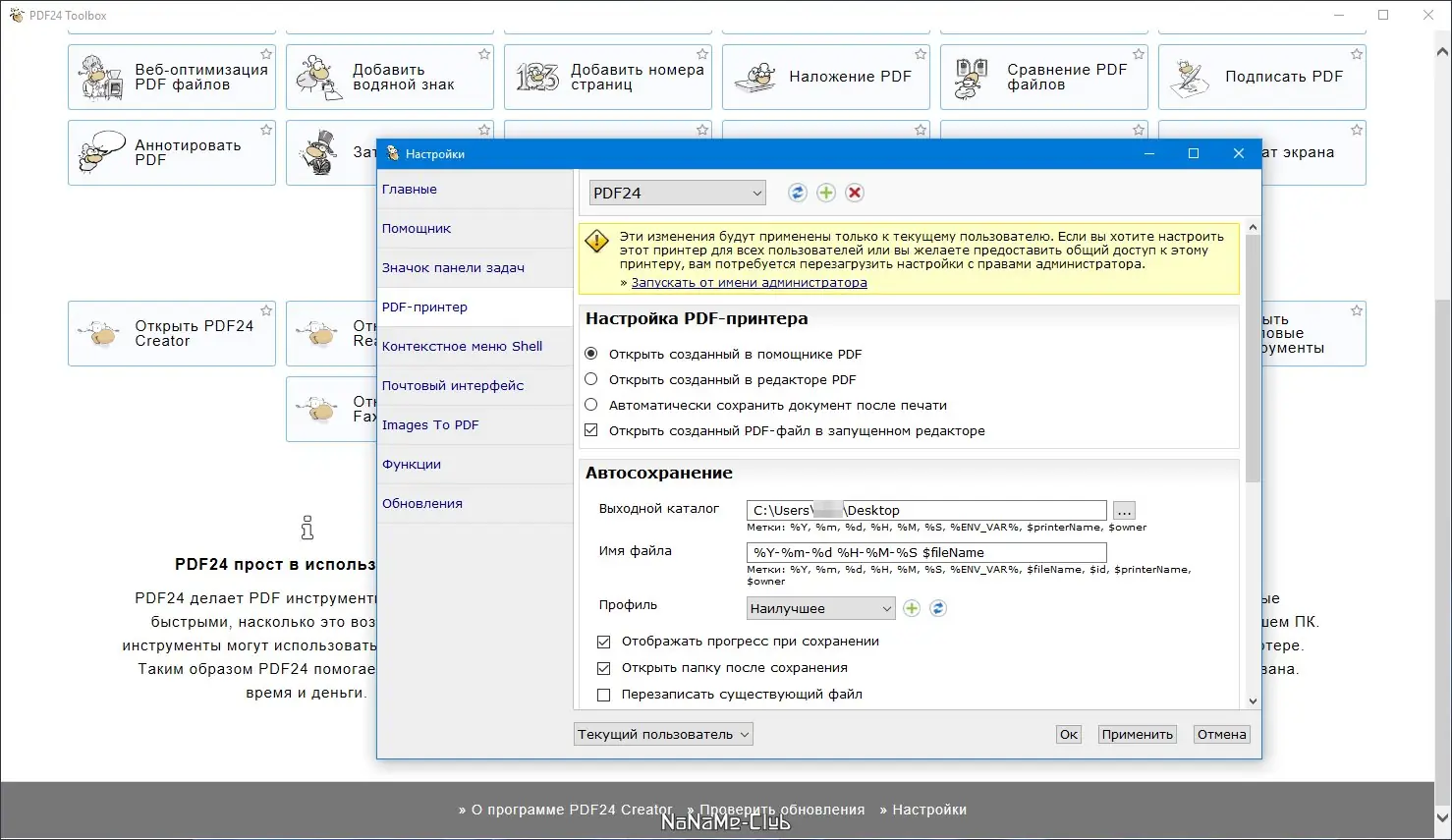Star the Добавить водяной знак tile
This screenshot has height=840, width=1452.
(484, 54)
